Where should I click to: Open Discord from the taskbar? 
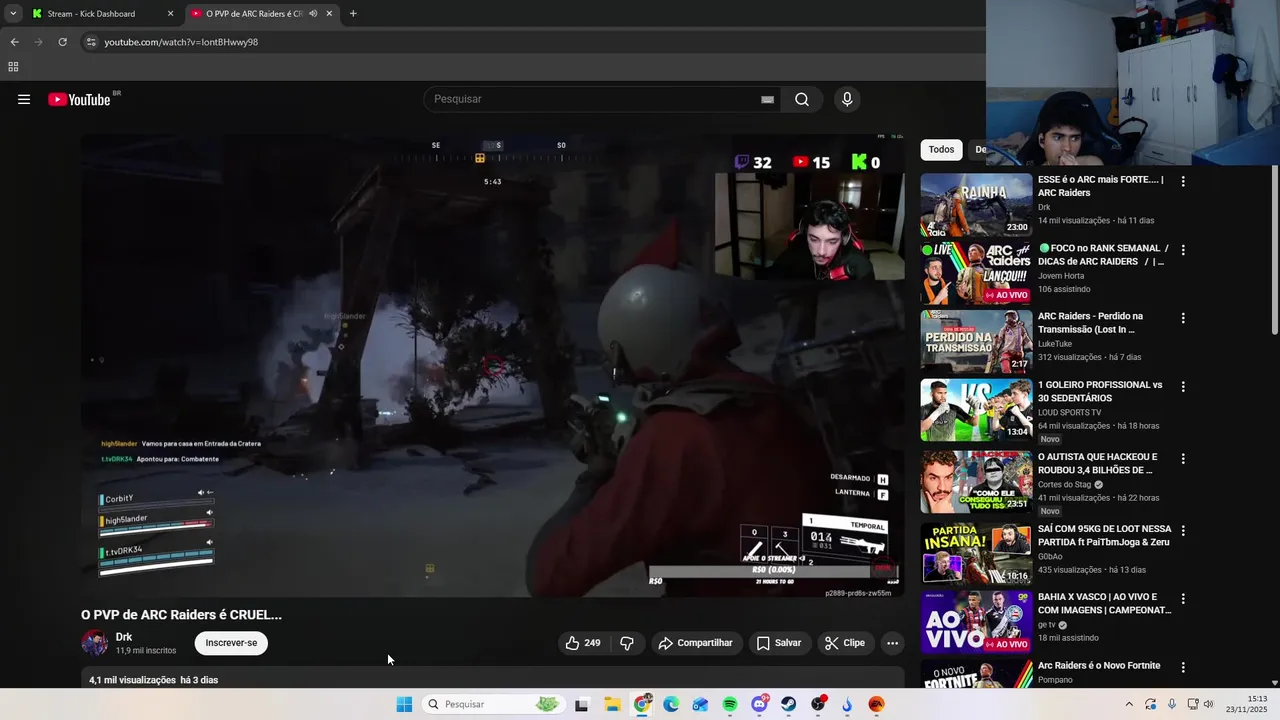coord(760,704)
